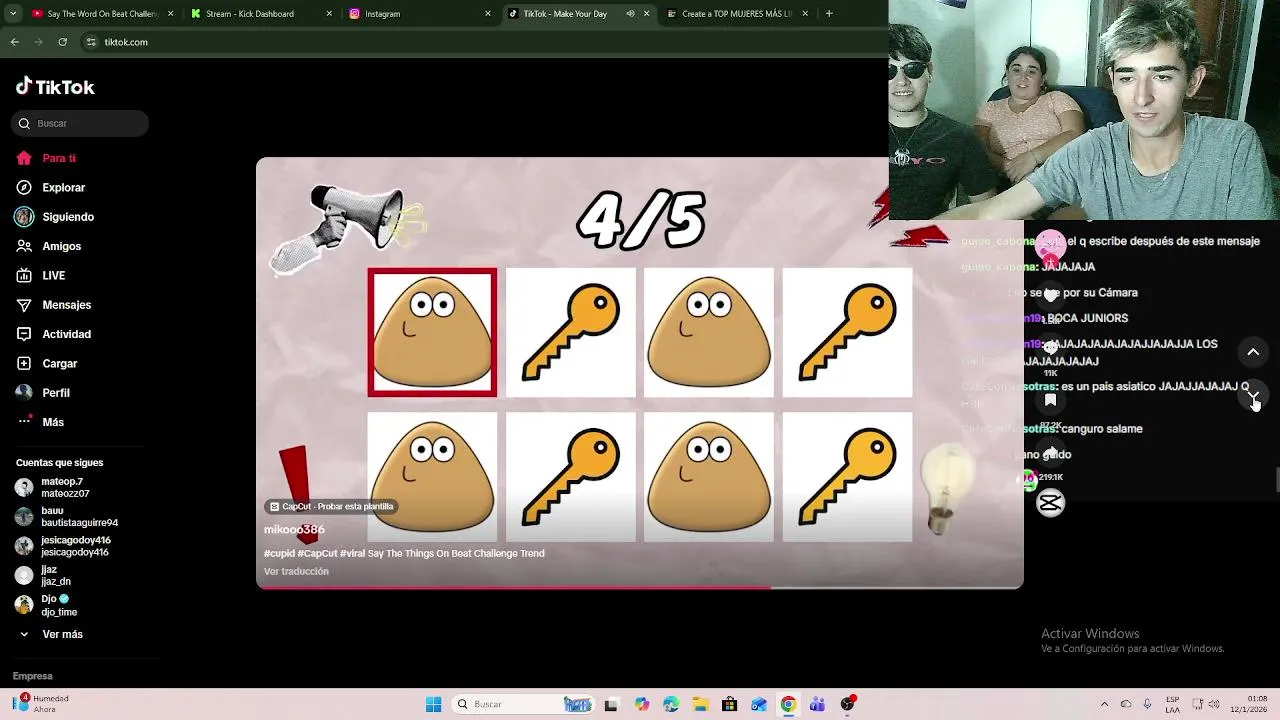Click Ver traducción under the caption
Screen dimensions: 1280x720
296,572
